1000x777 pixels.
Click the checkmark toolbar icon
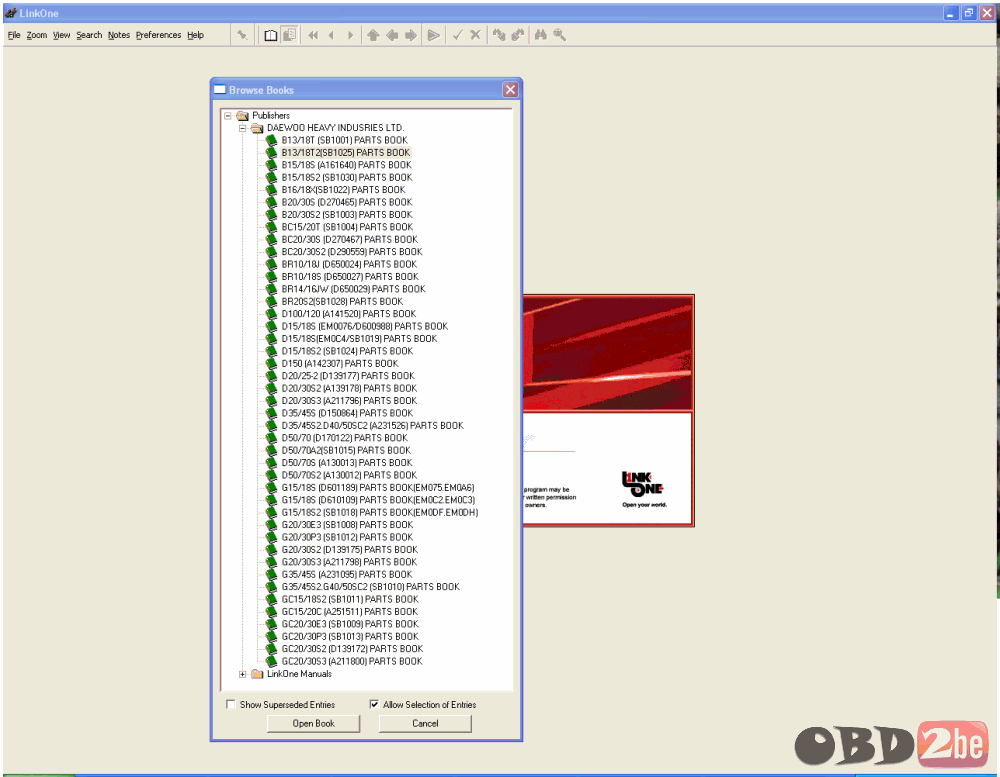point(457,35)
